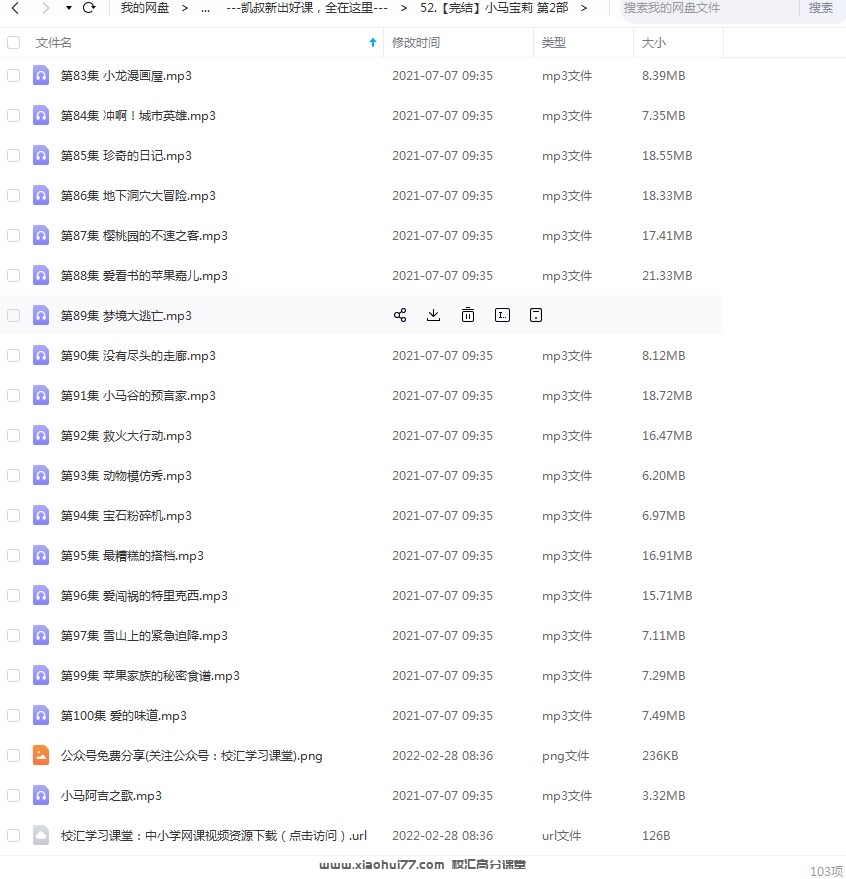Image resolution: width=846 pixels, height=879 pixels.
Task: Open 我的网盘 breadcrumb
Action: click(145, 8)
